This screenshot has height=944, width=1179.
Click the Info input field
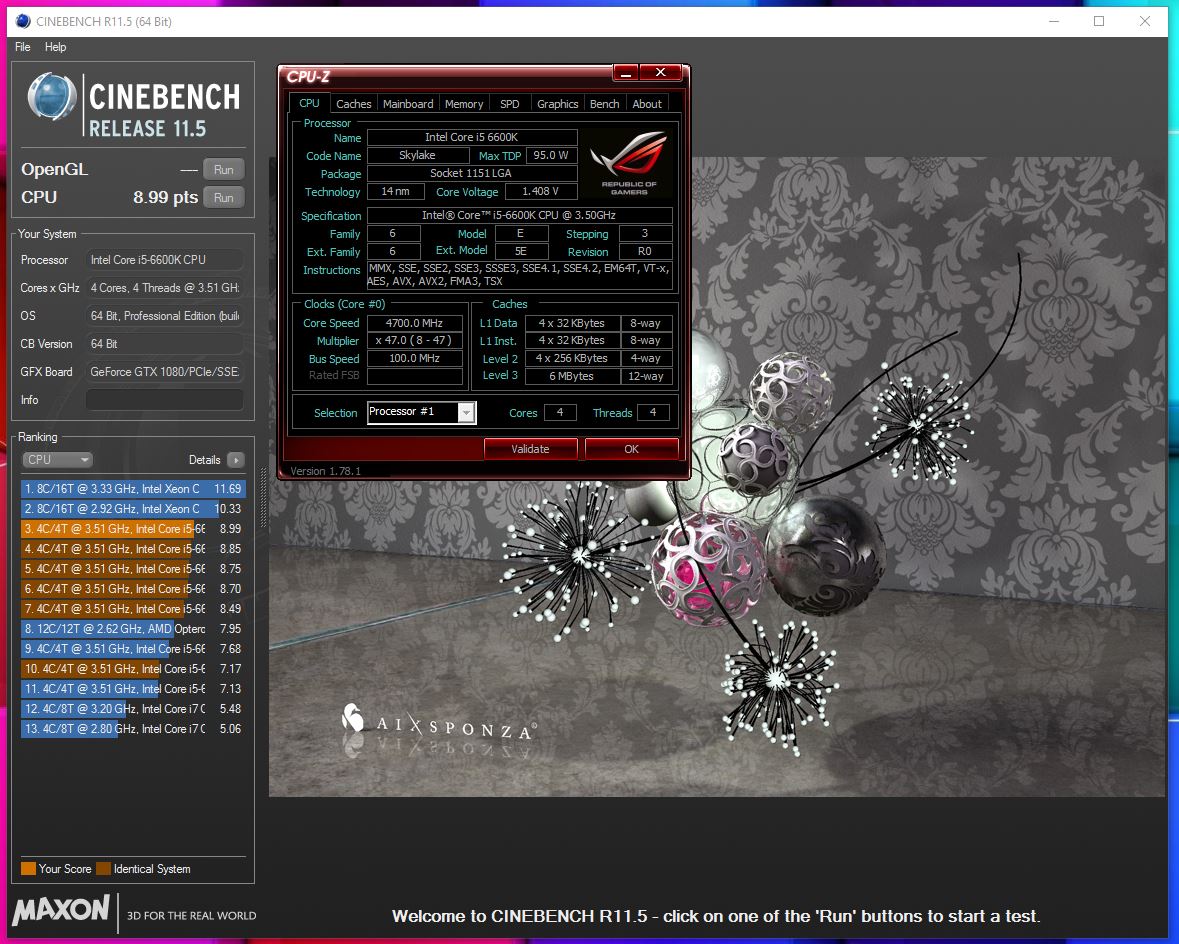(164, 399)
